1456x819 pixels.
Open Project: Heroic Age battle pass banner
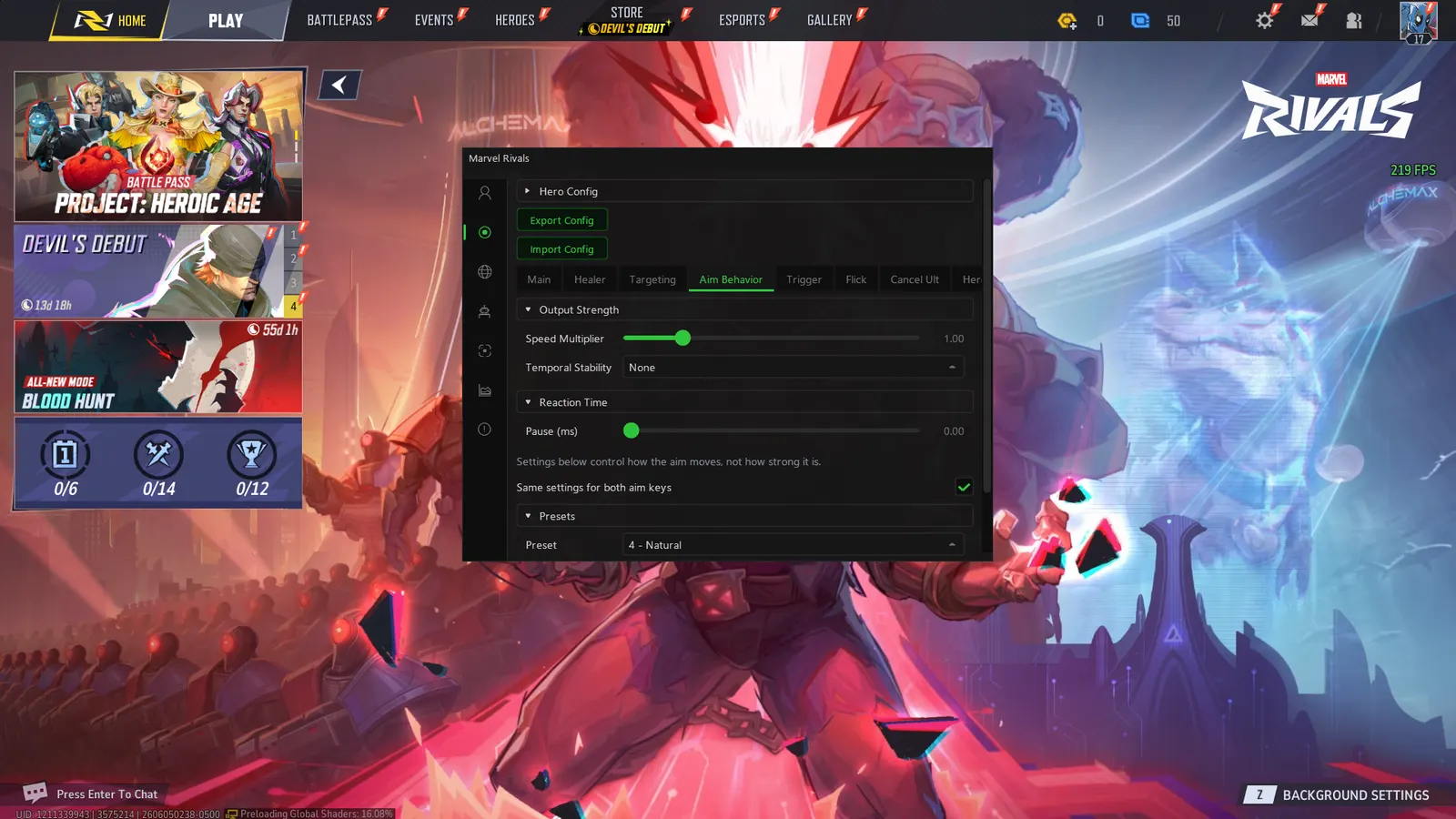tap(159, 146)
